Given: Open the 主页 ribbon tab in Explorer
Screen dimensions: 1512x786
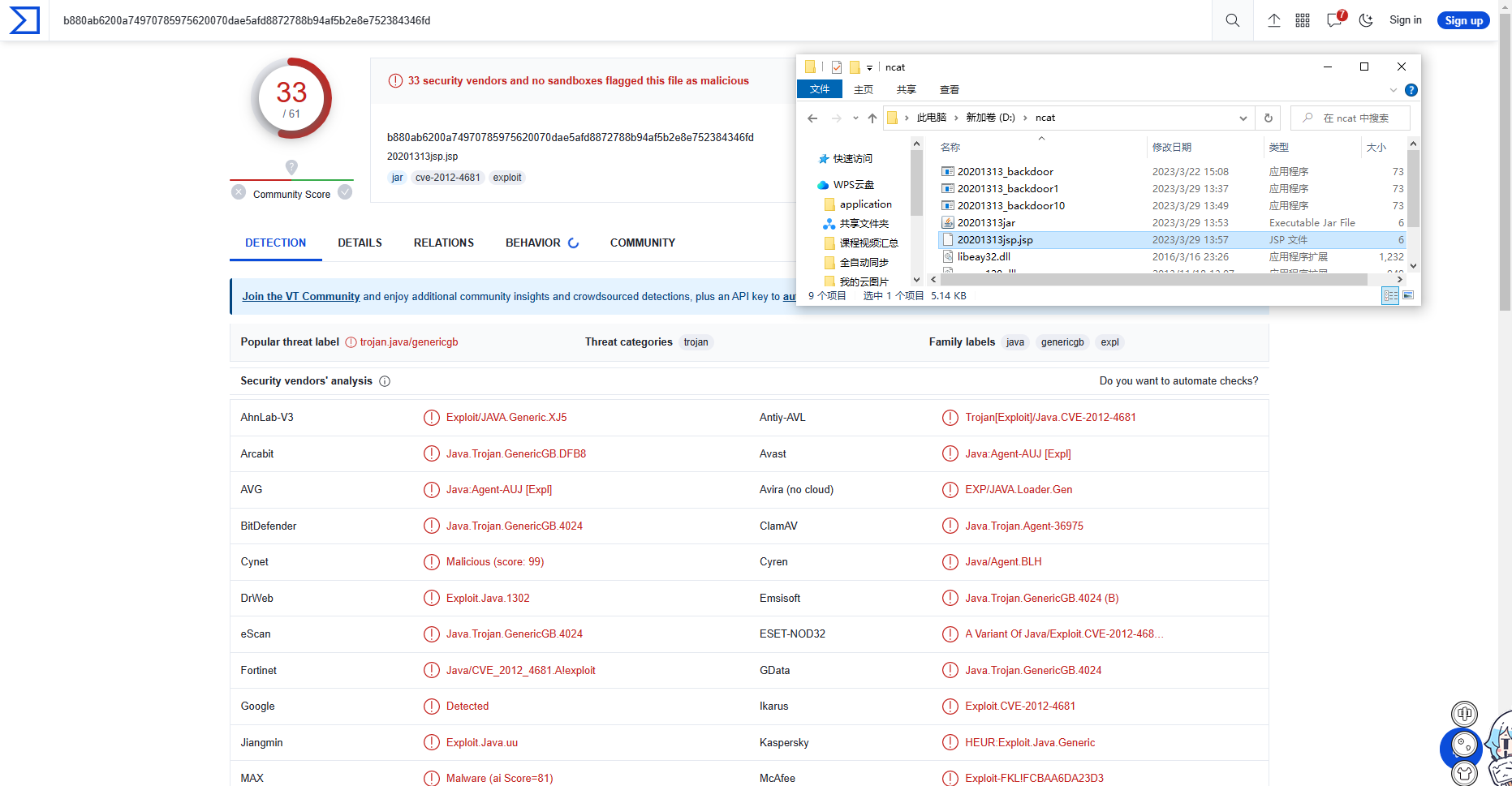Looking at the screenshot, I should pyautogui.click(x=864, y=89).
